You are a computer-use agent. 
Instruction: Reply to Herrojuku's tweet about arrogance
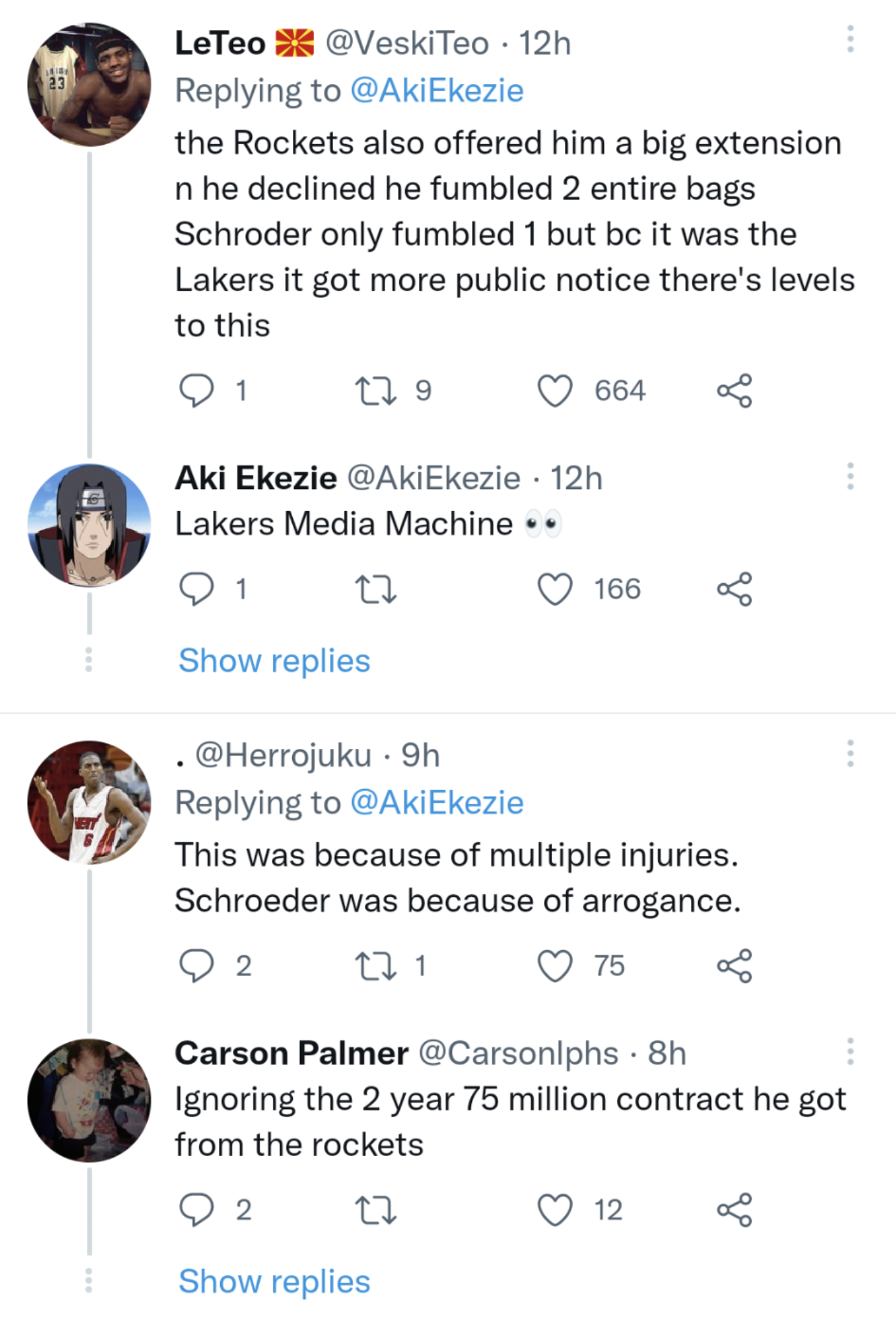click(x=196, y=966)
